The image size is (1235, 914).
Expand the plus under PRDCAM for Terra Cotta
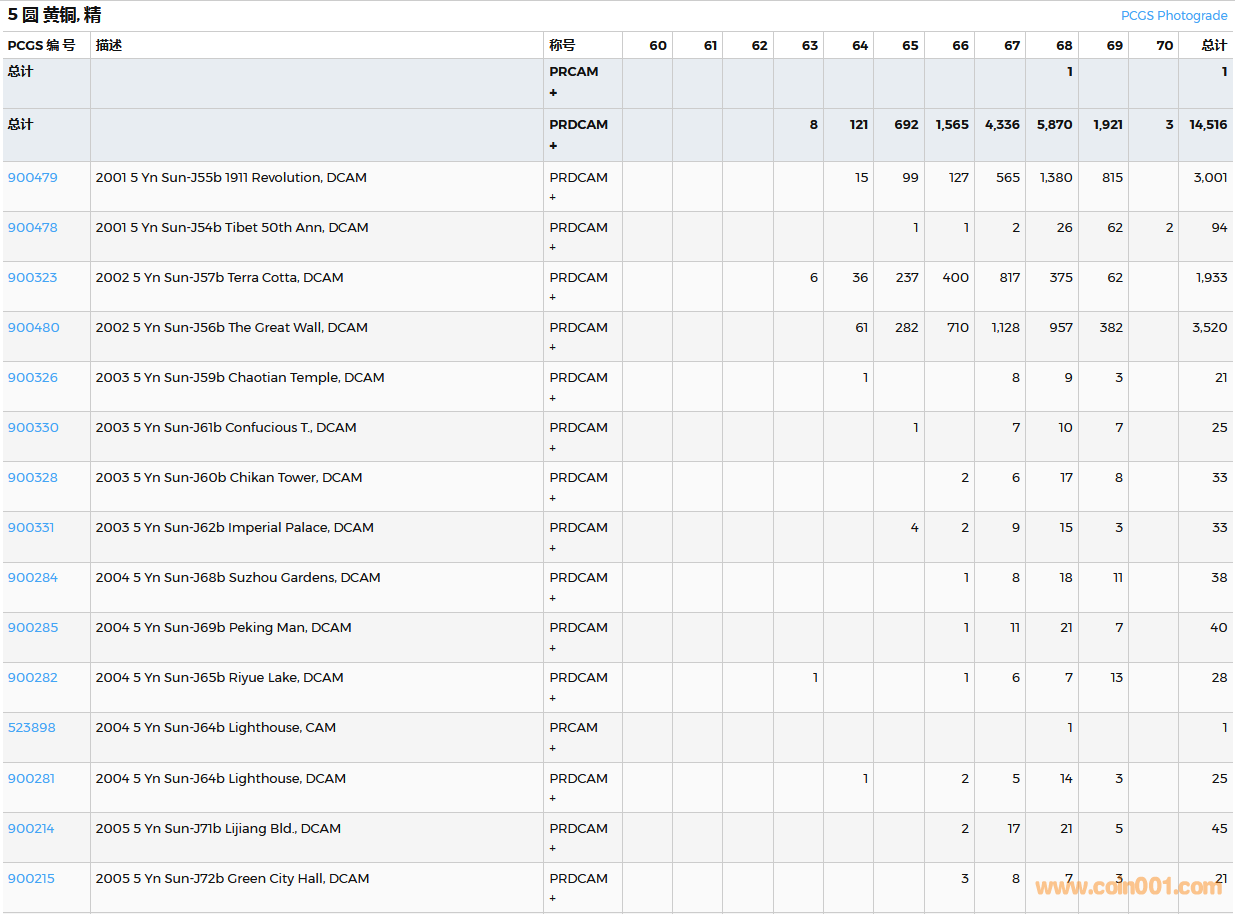(x=553, y=298)
